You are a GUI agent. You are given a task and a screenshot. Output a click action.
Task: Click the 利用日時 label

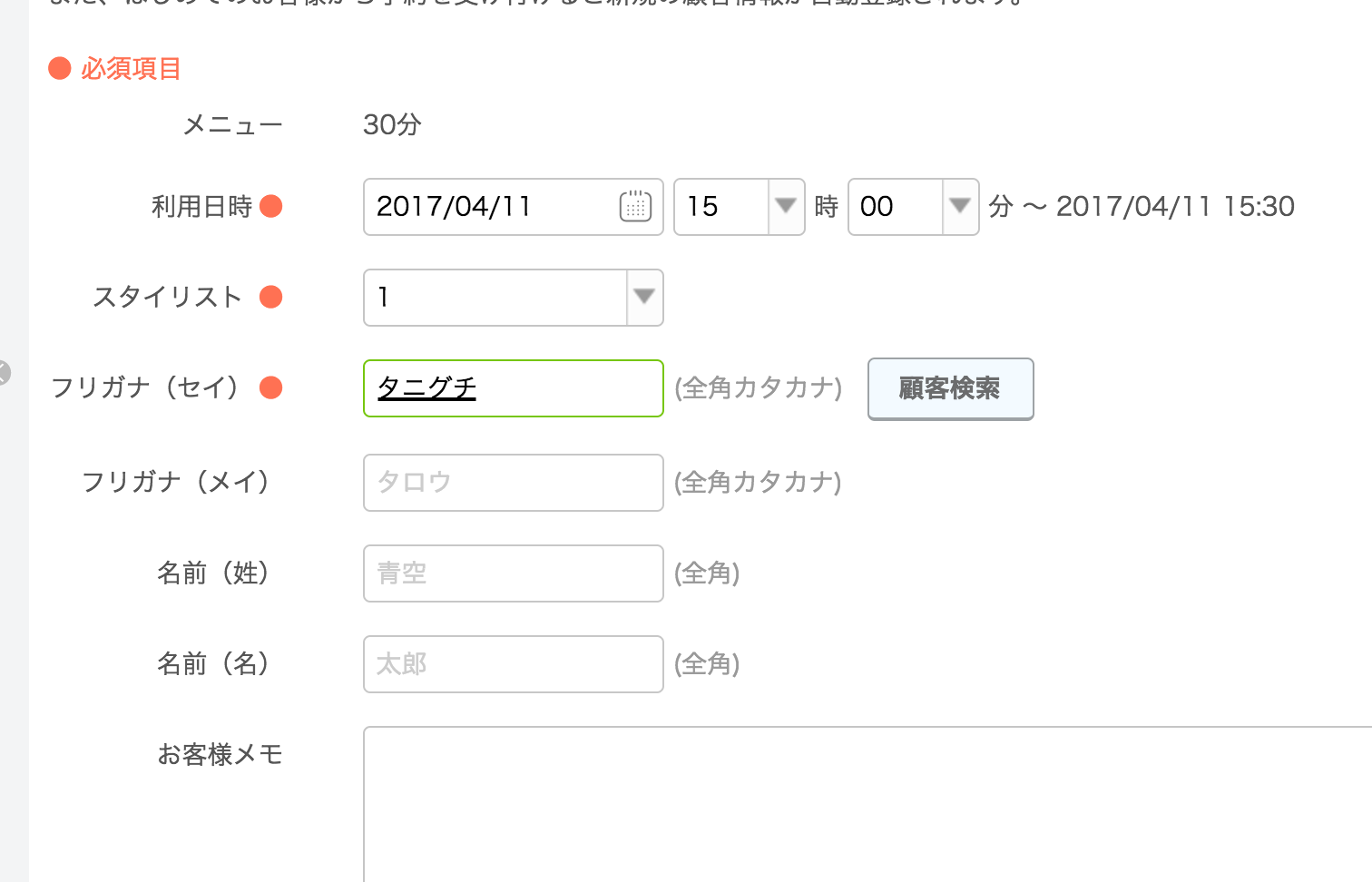(x=201, y=207)
